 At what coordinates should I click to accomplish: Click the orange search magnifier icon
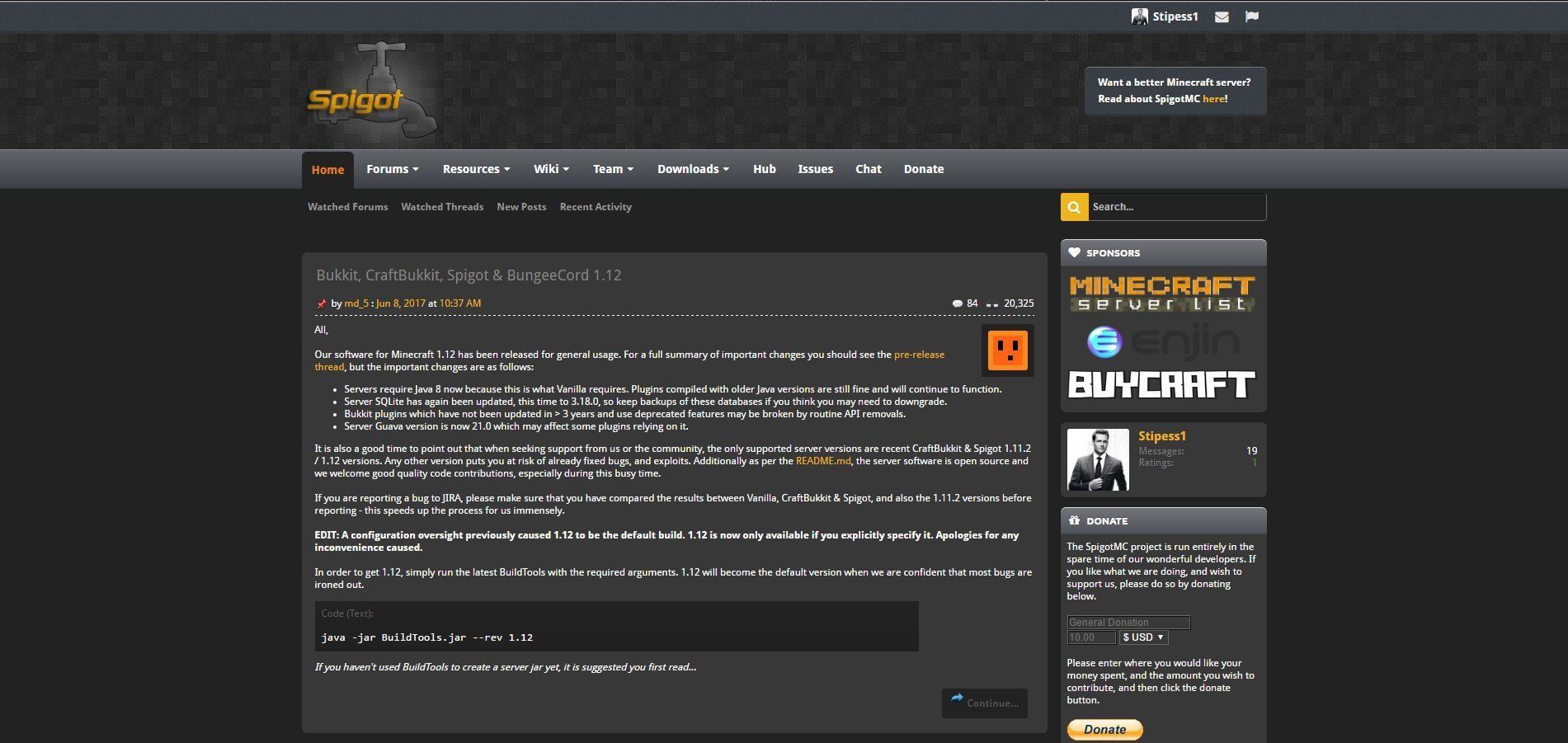coord(1073,207)
